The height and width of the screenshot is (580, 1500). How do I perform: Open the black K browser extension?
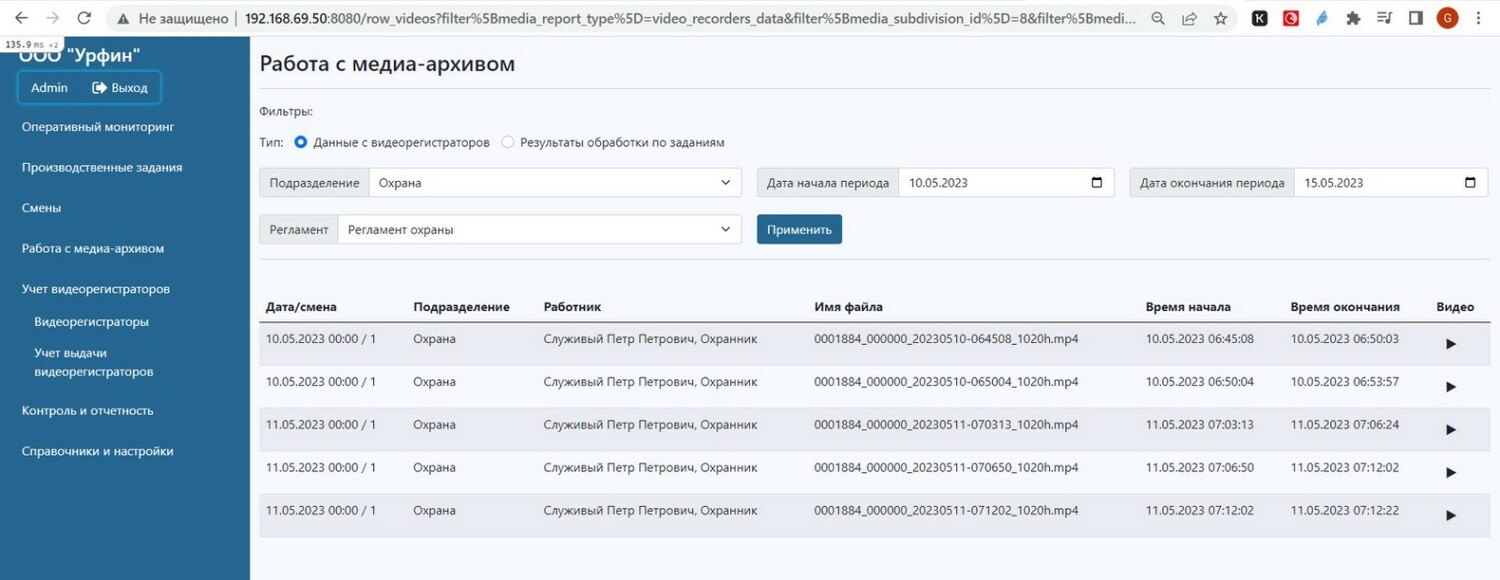pos(1261,18)
